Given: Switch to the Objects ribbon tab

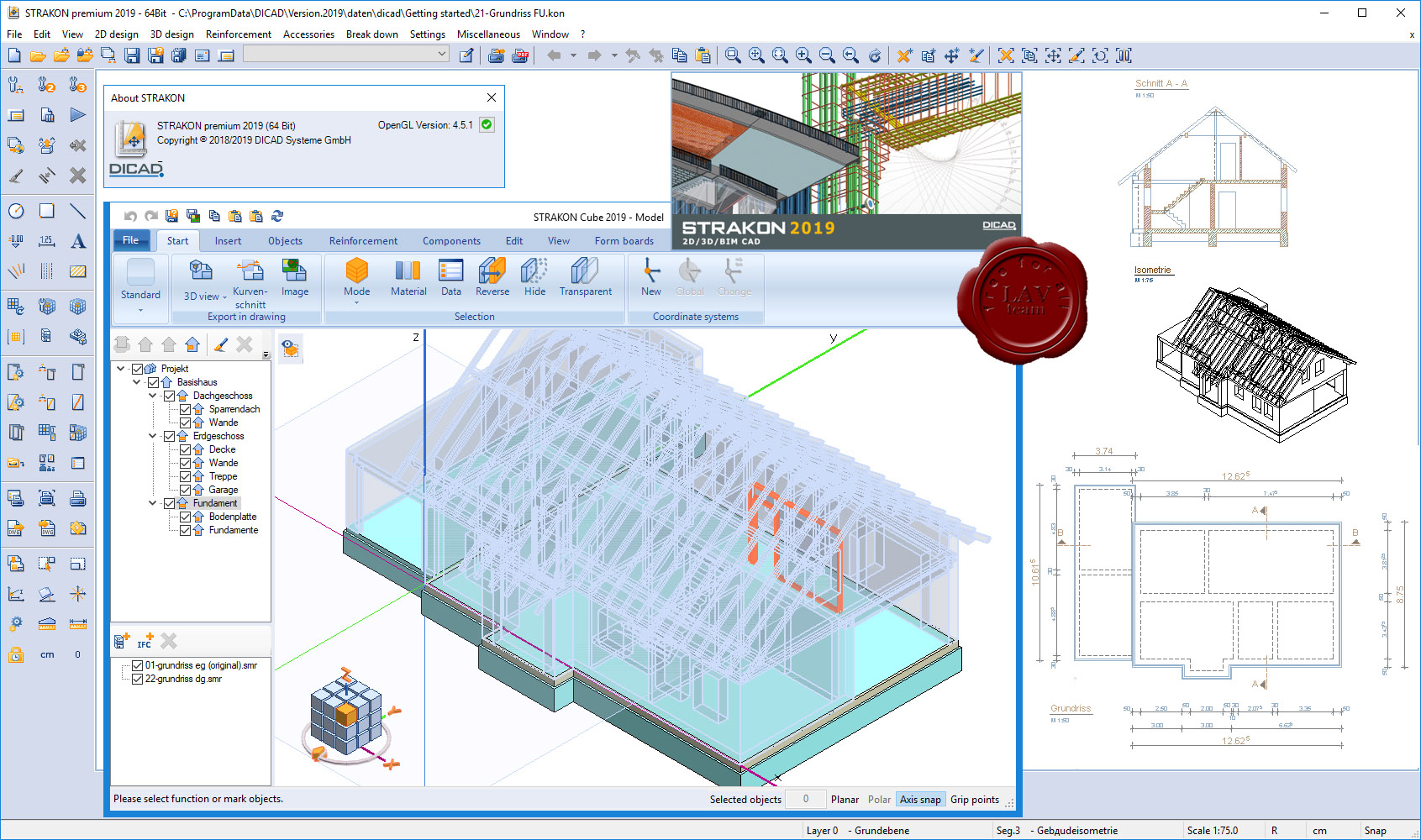Looking at the screenshot, I should pyautogui.click(x=285, y=241).
